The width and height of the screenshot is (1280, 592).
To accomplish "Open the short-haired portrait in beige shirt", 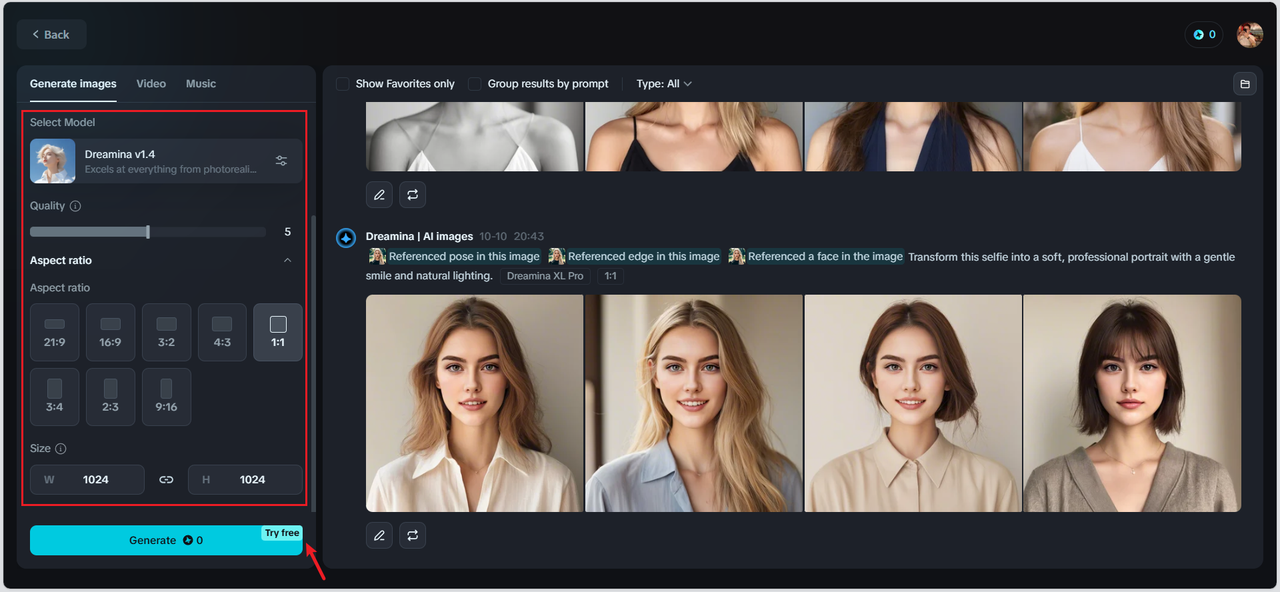I will coord(913,403).
